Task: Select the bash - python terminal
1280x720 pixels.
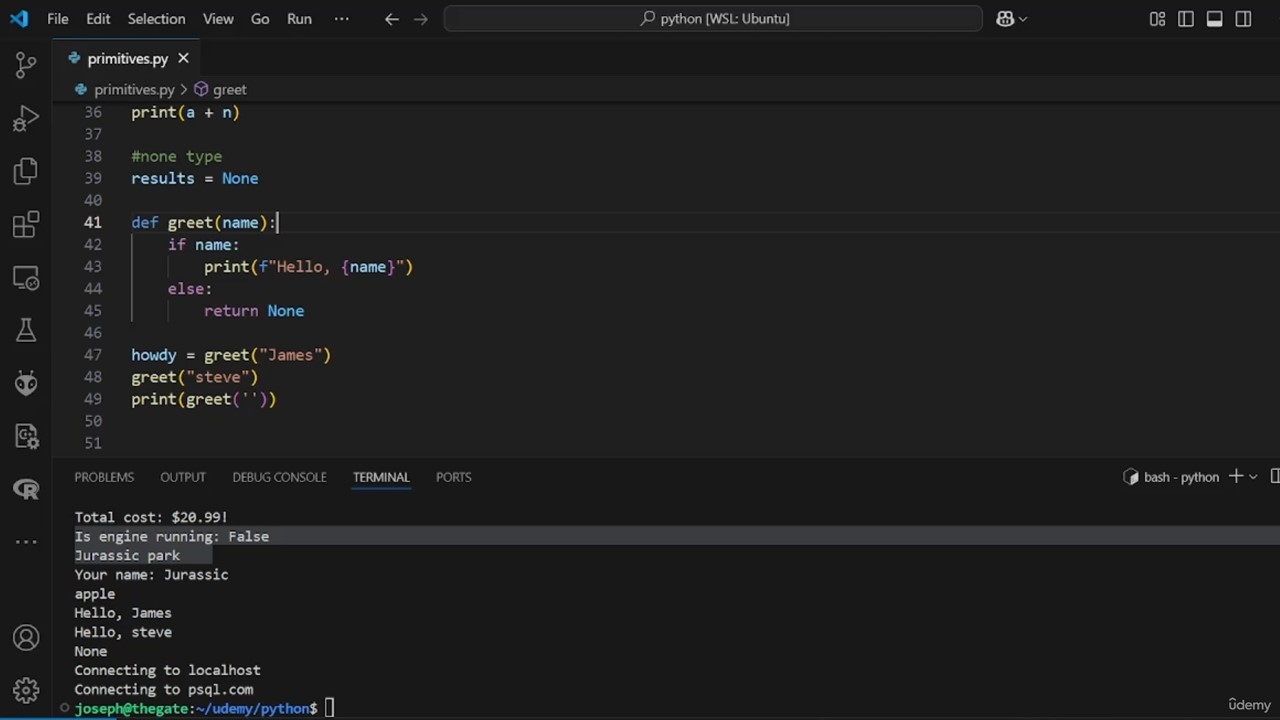Action: pos(1171,477)
